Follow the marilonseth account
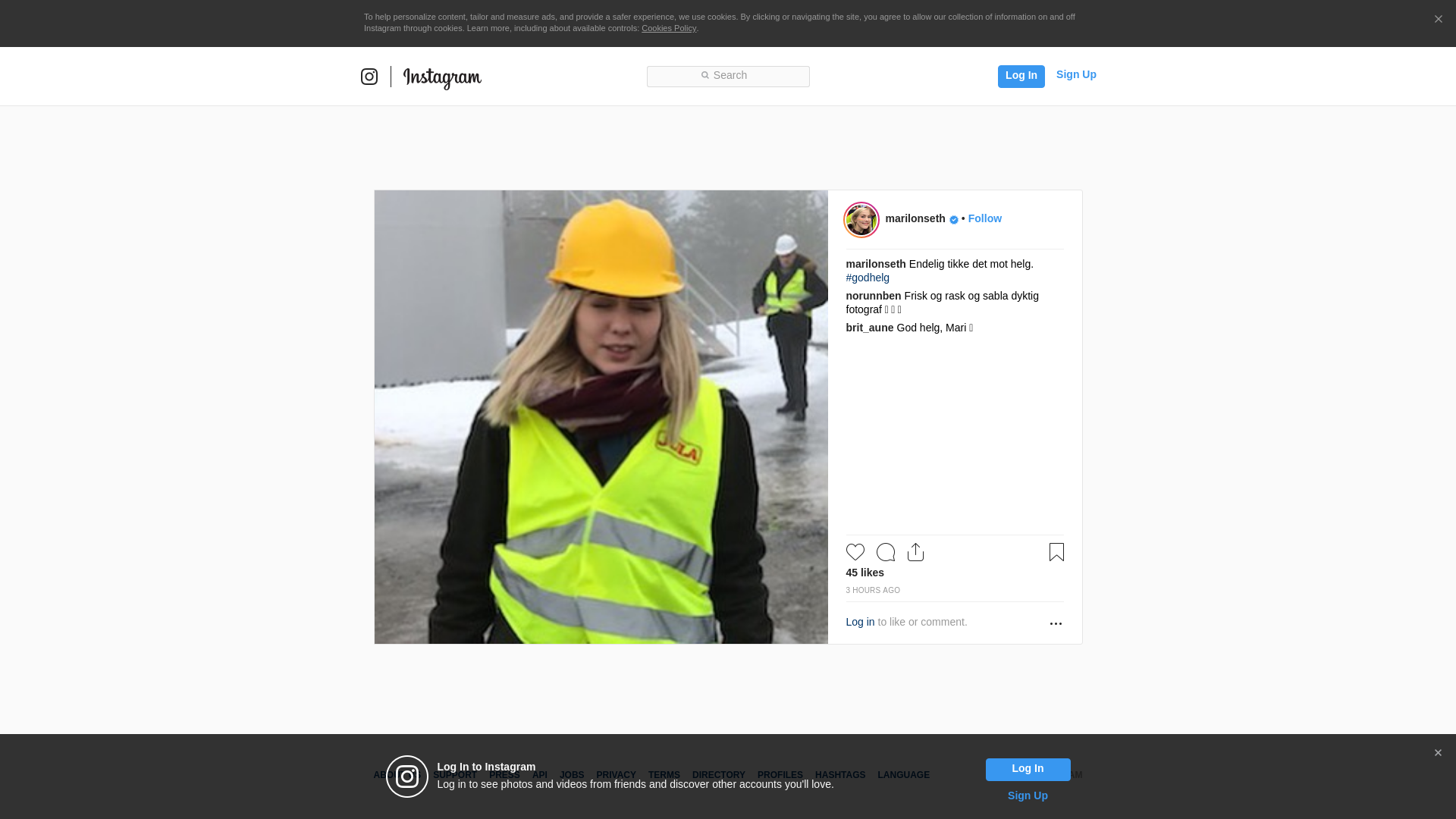This screenshot has height=819, width=1456. (984, 218)
